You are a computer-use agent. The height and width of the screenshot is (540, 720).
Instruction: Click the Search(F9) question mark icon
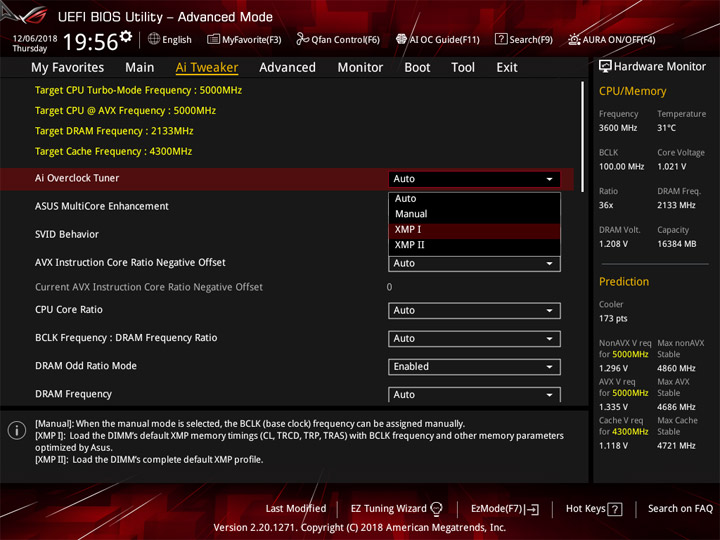coord(501,39)
